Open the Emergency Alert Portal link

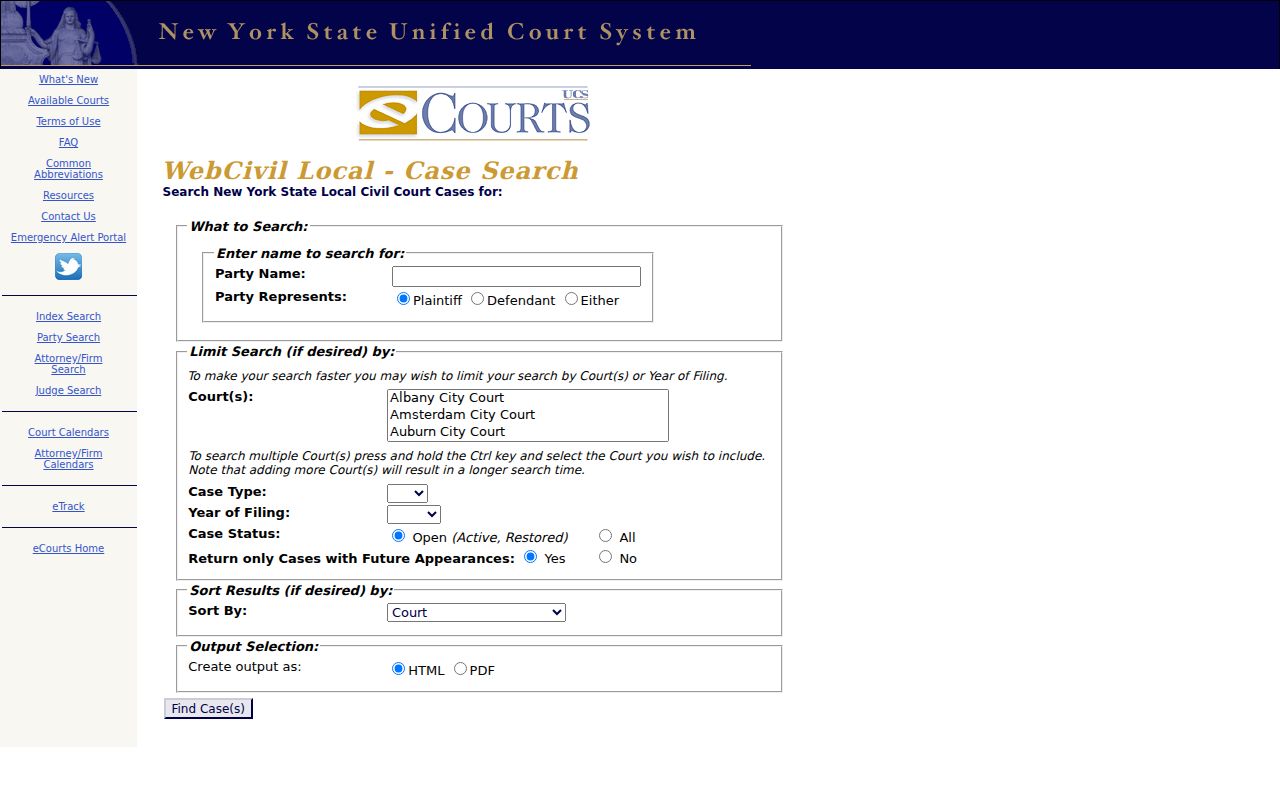click(68, 238)
